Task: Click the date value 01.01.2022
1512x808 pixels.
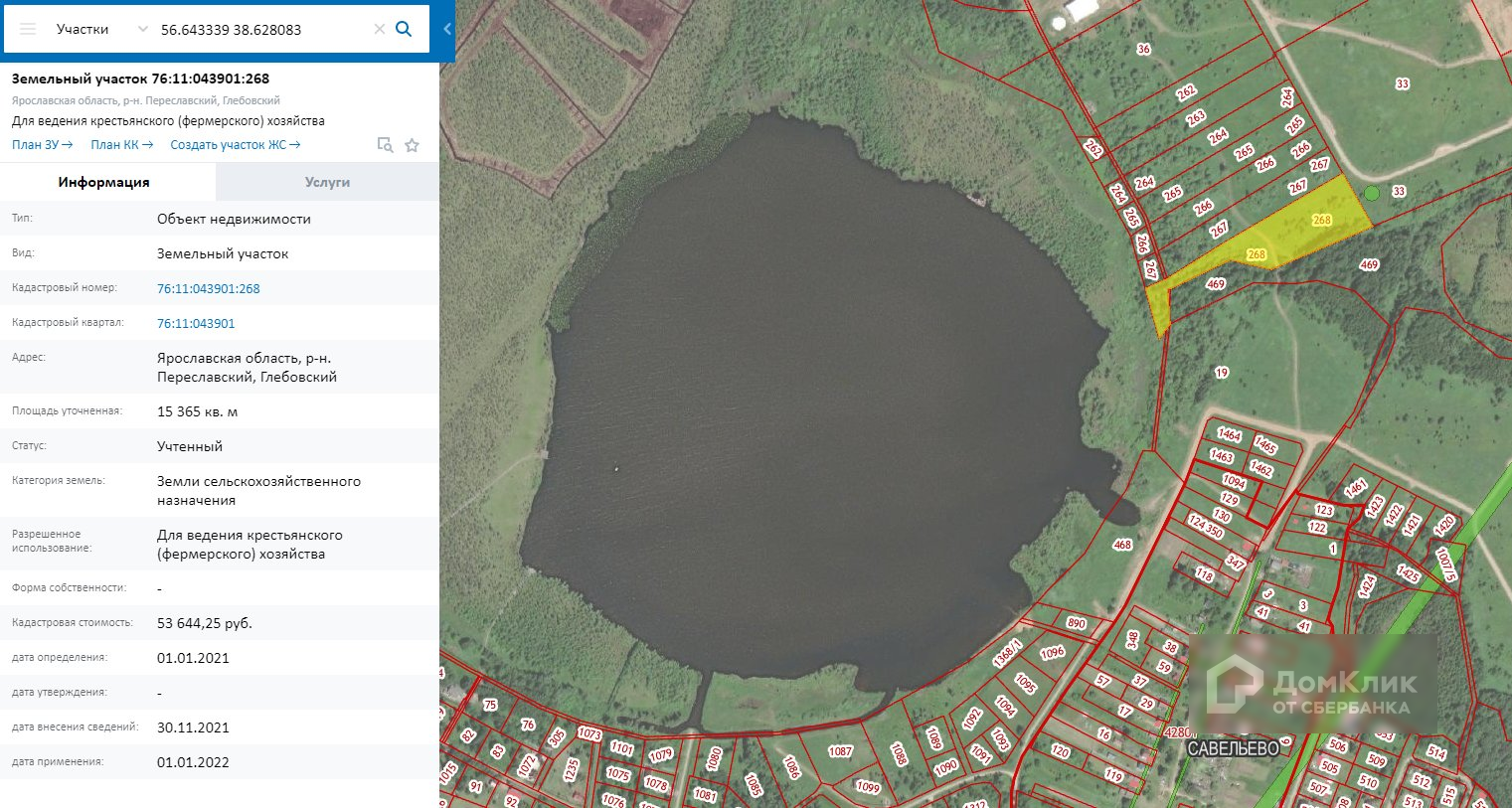Action: [193, 762]
